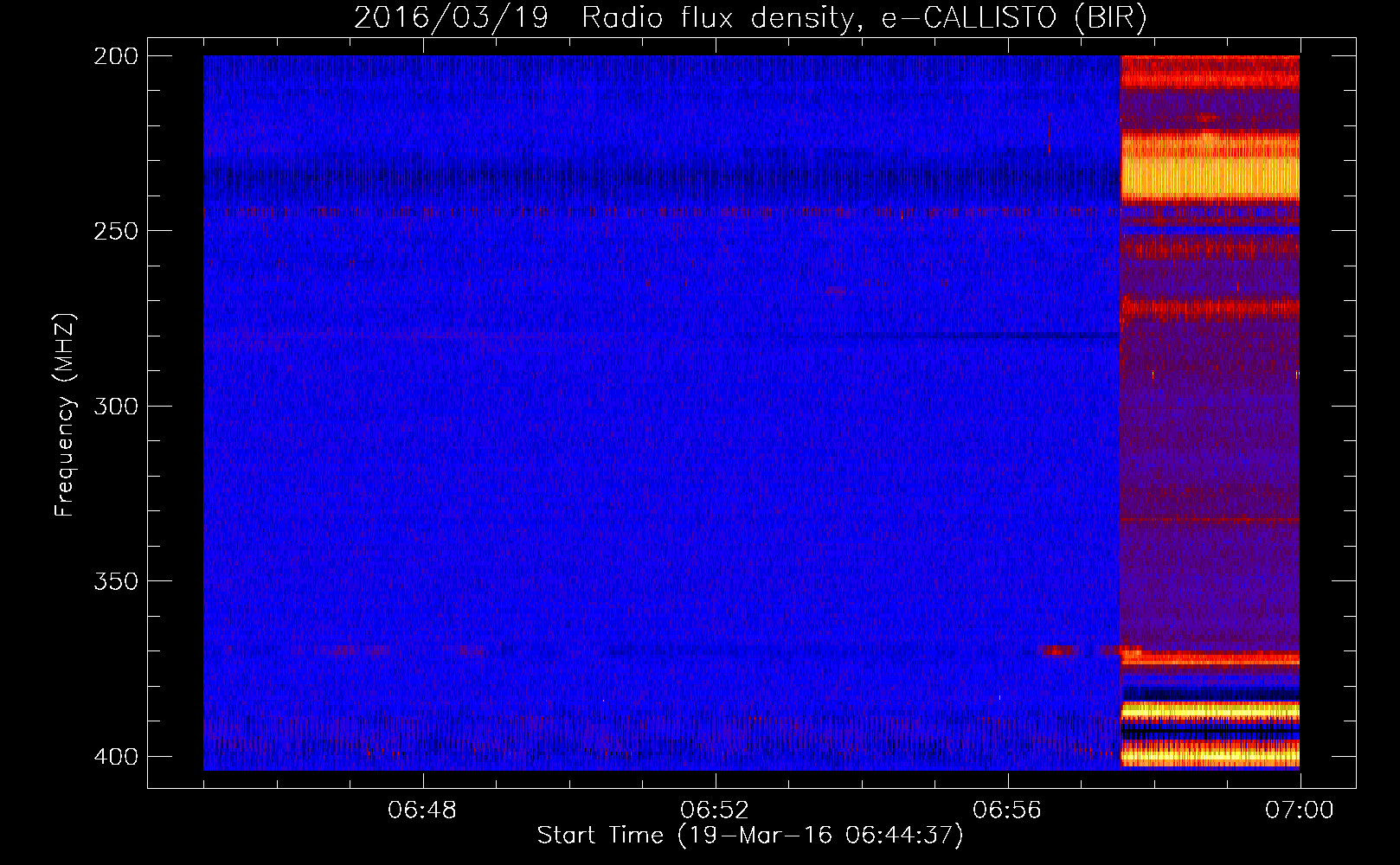The width and height of the screenshot is (1400, 865).
Task: Click the 06:48 time tick label
Action: coord(422,811)
